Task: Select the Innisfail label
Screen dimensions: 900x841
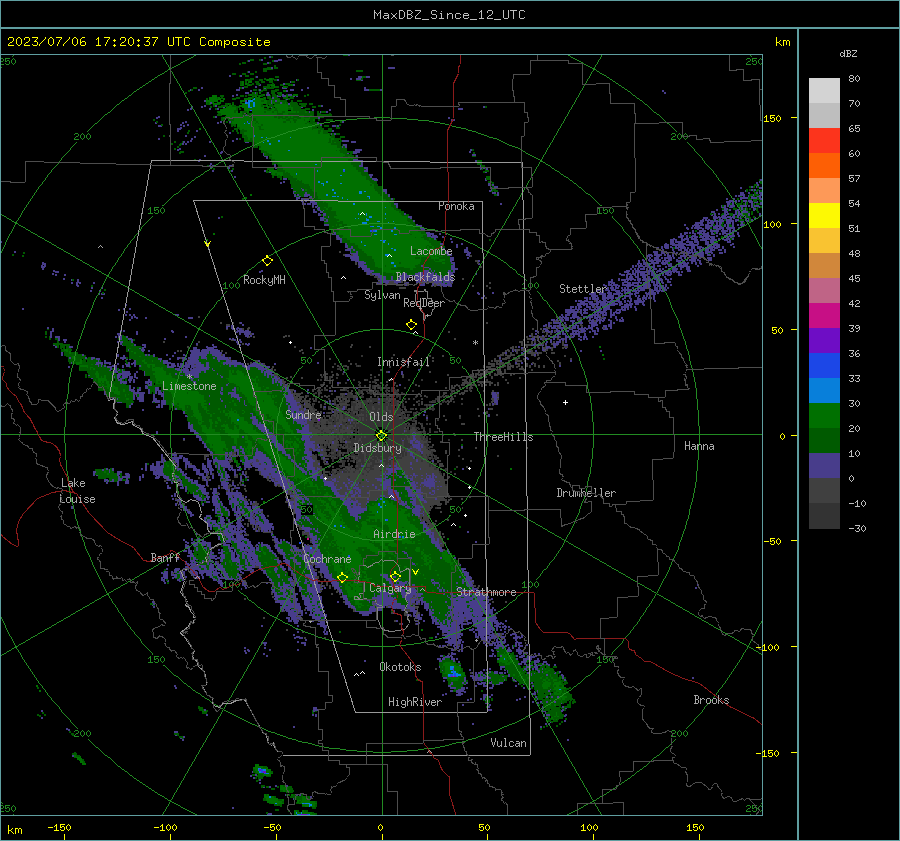Action: (403, 362)
